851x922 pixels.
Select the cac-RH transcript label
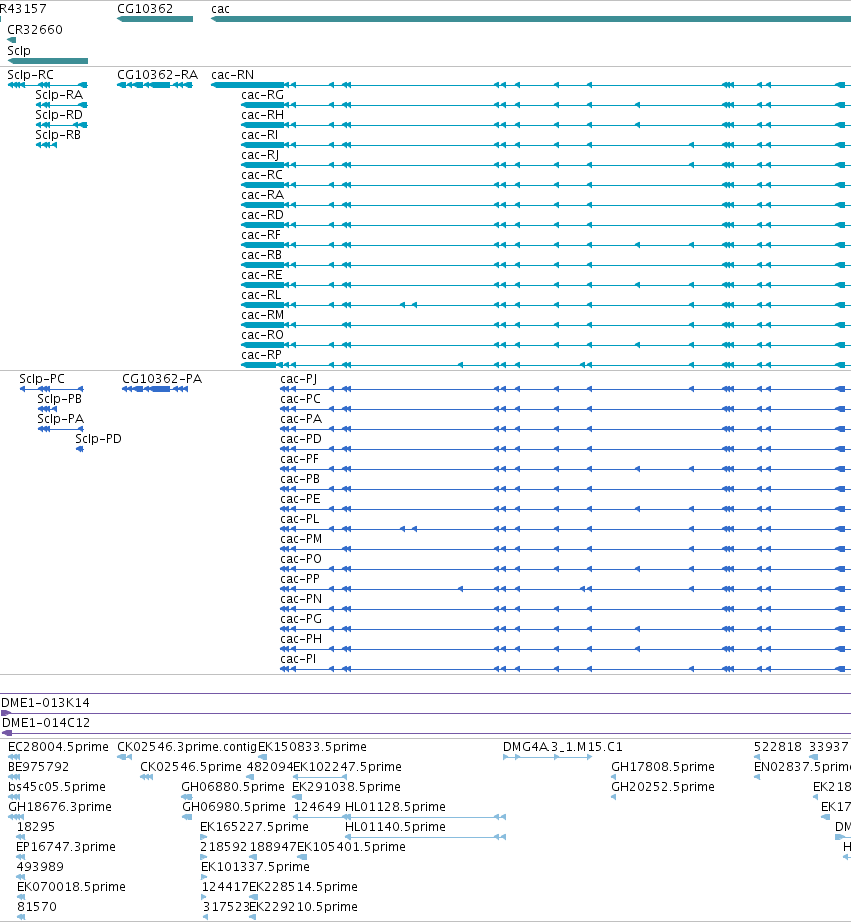point(262,115)
